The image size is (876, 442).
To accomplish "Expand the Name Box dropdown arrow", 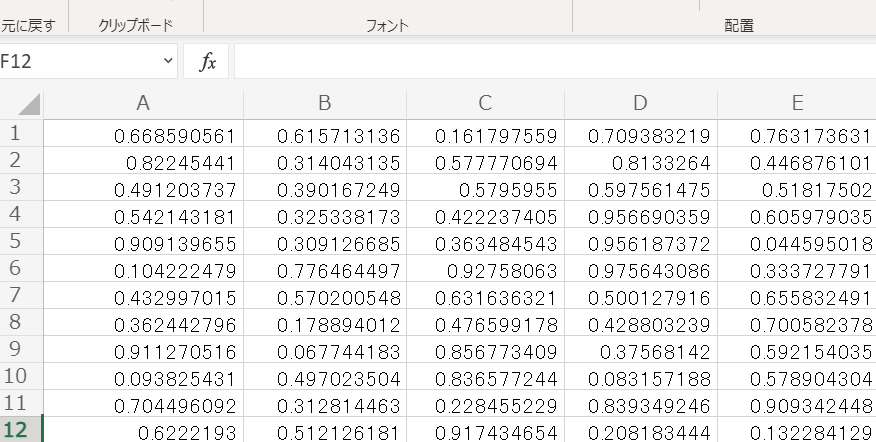I will (x=168, y=60).
